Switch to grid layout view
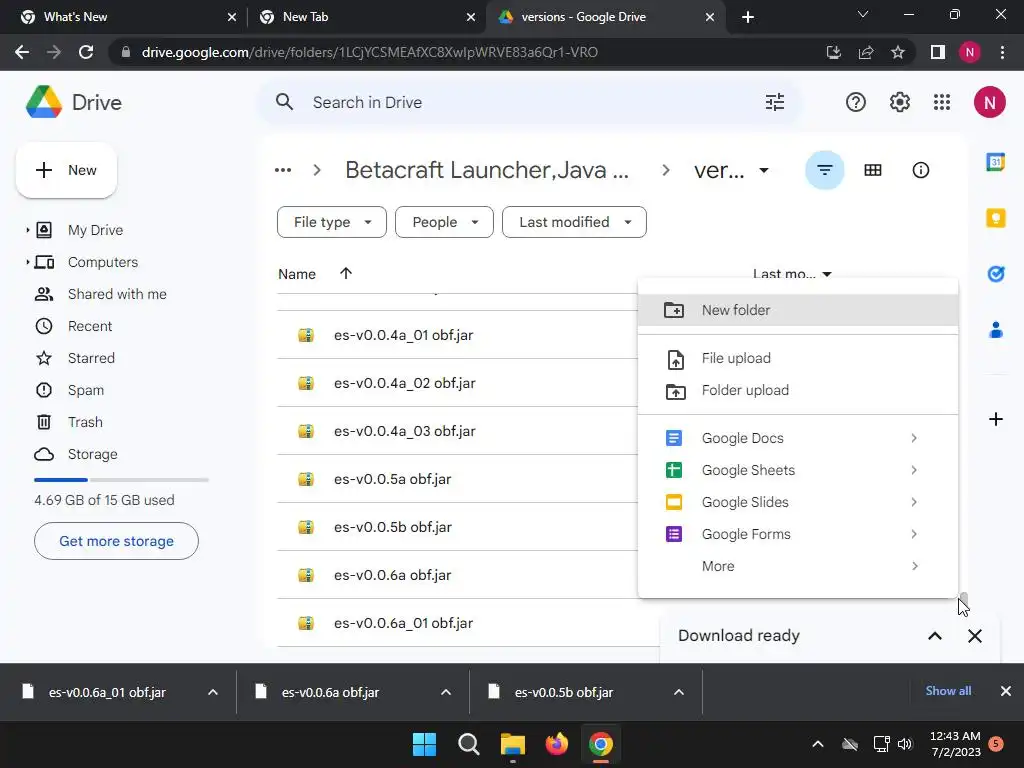 pyautogui.click(x=872, y=170)
